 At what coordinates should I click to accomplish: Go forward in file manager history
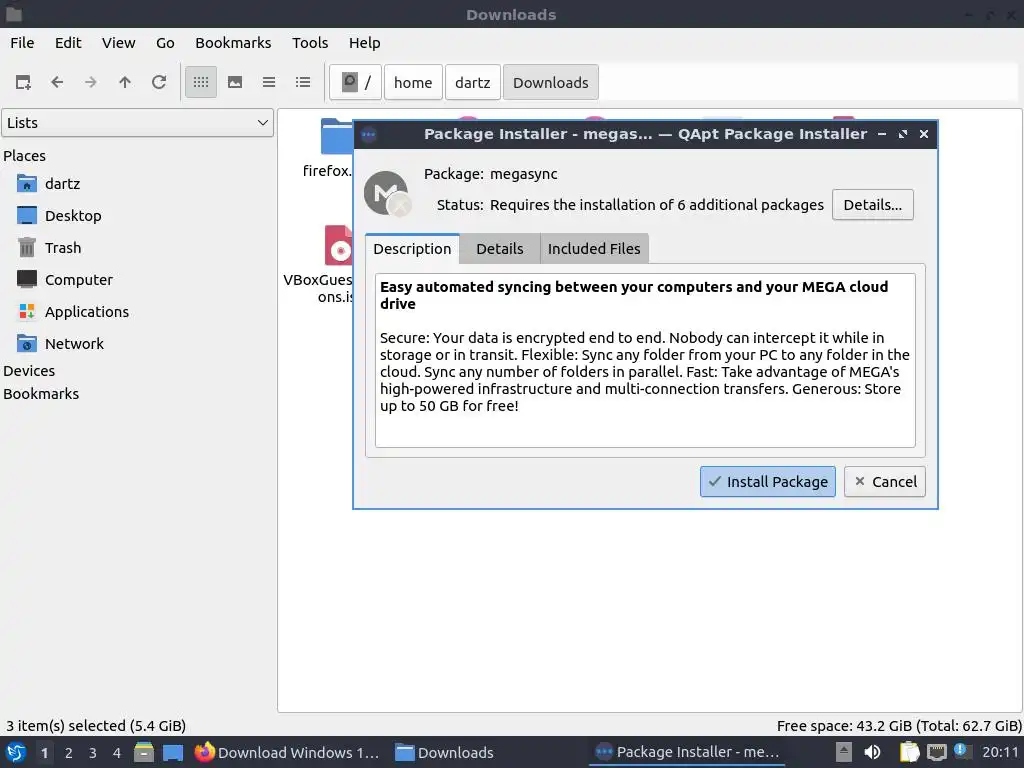point(91,82)
